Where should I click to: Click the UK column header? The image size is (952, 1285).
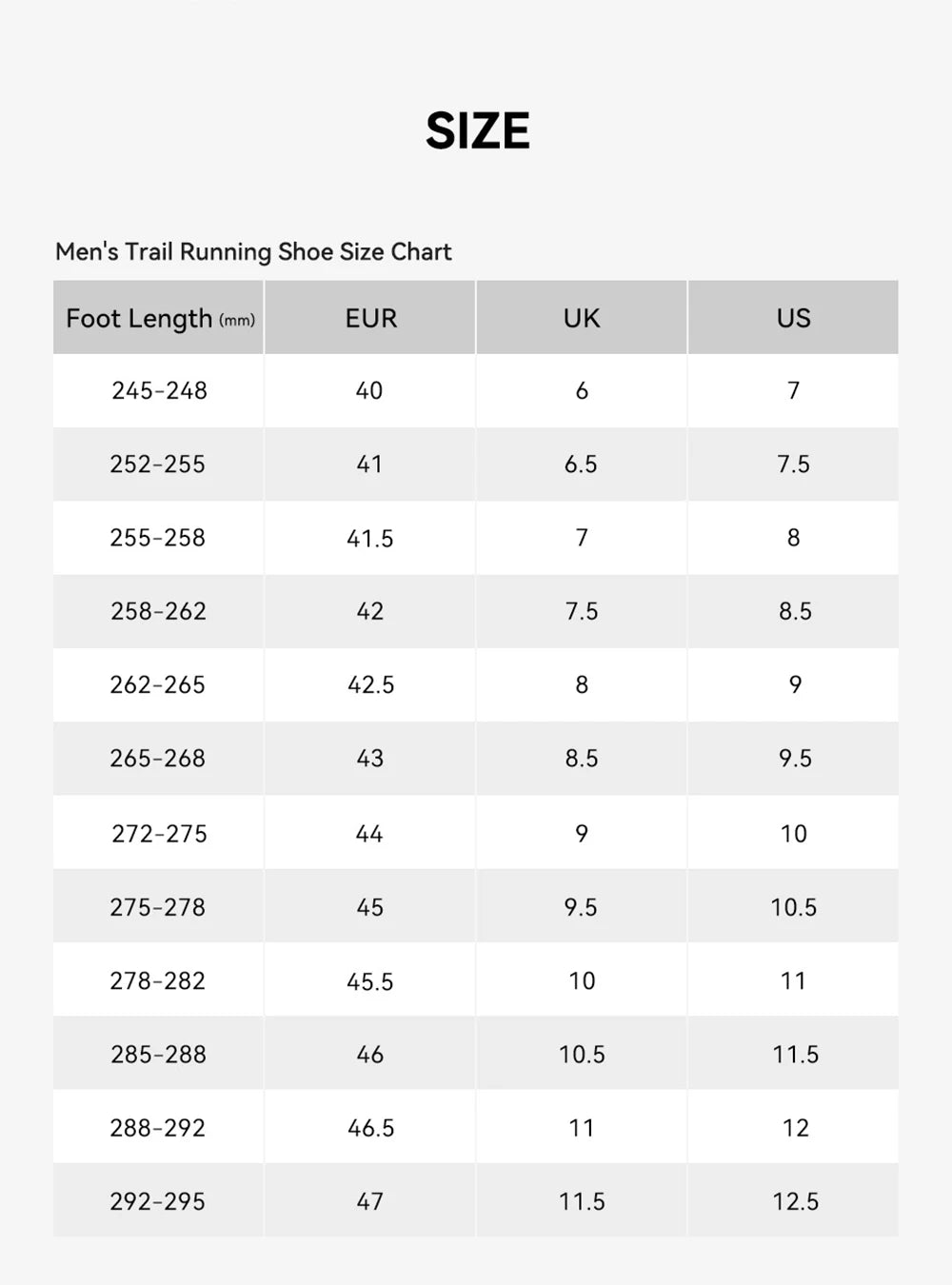(x=582, y=318)
